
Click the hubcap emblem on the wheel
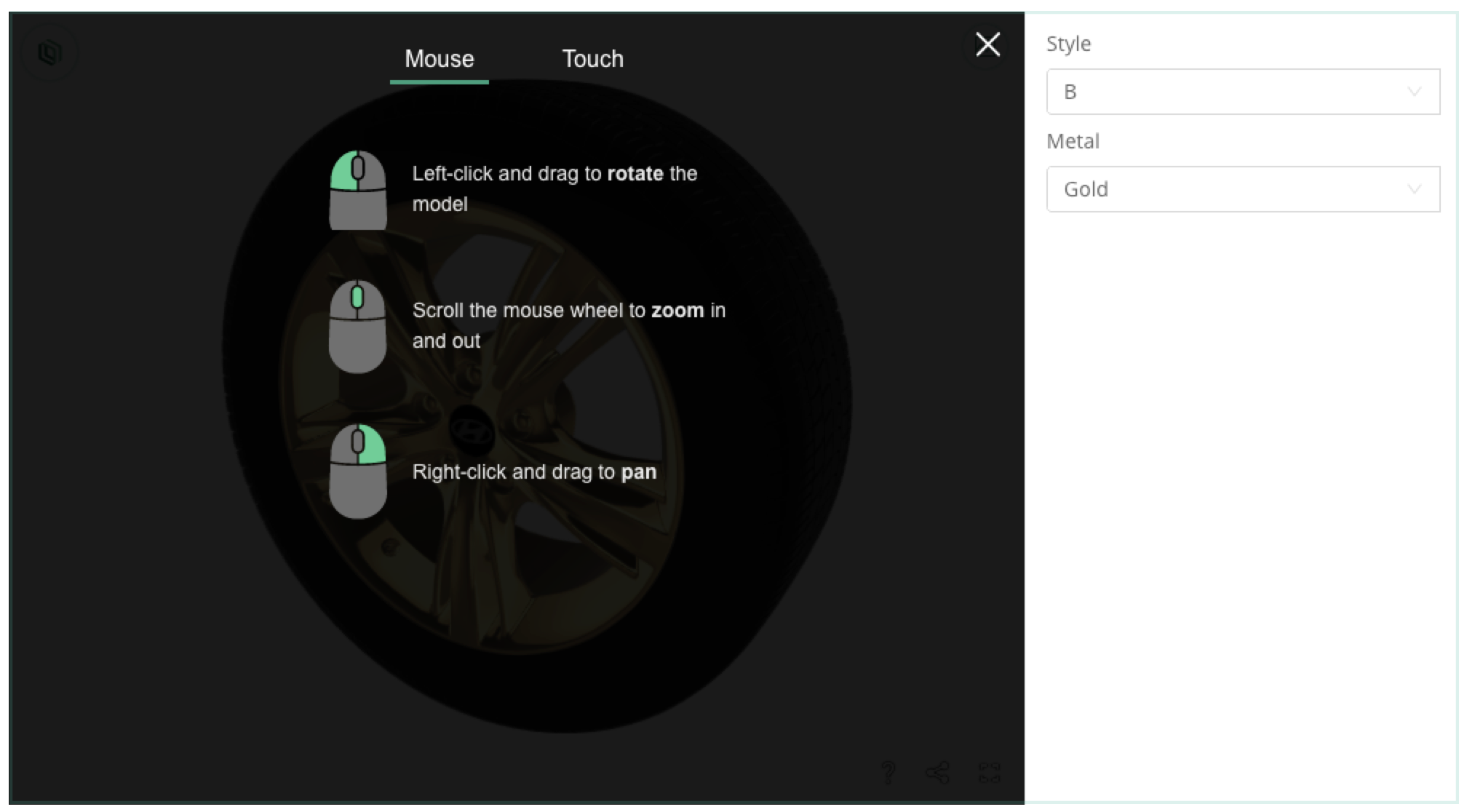[x=472, y=431]
